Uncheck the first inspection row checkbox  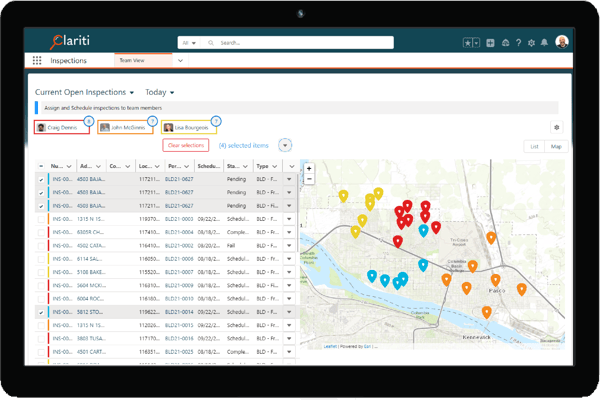(x=41, y=180)
